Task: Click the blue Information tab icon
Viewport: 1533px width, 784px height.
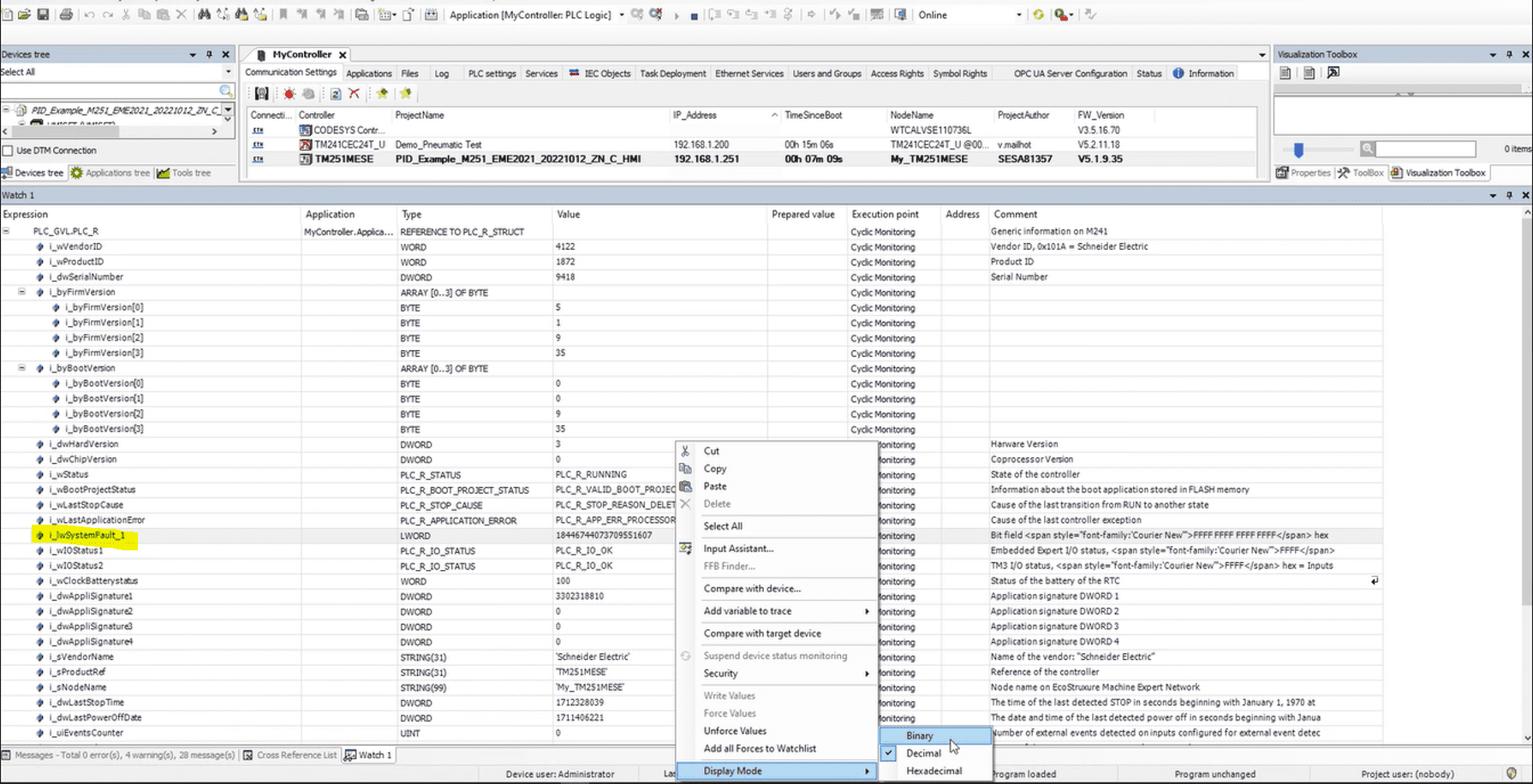Action: tap(1178, 74)
